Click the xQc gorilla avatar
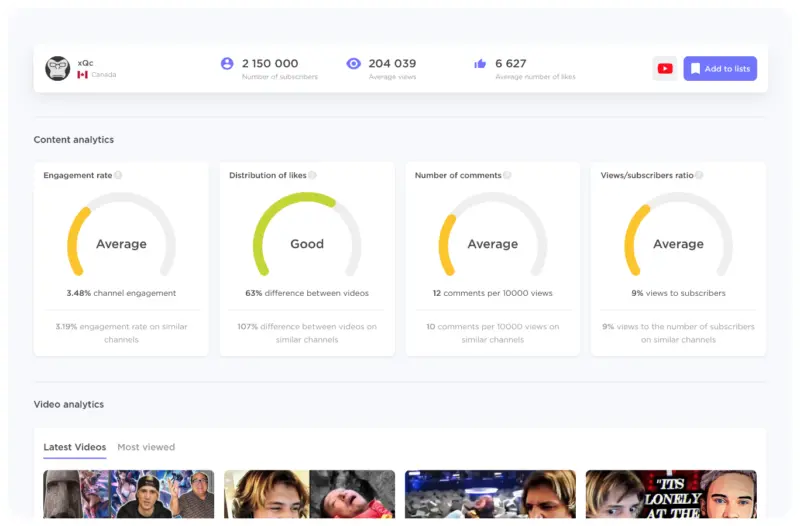 (58, 69)
